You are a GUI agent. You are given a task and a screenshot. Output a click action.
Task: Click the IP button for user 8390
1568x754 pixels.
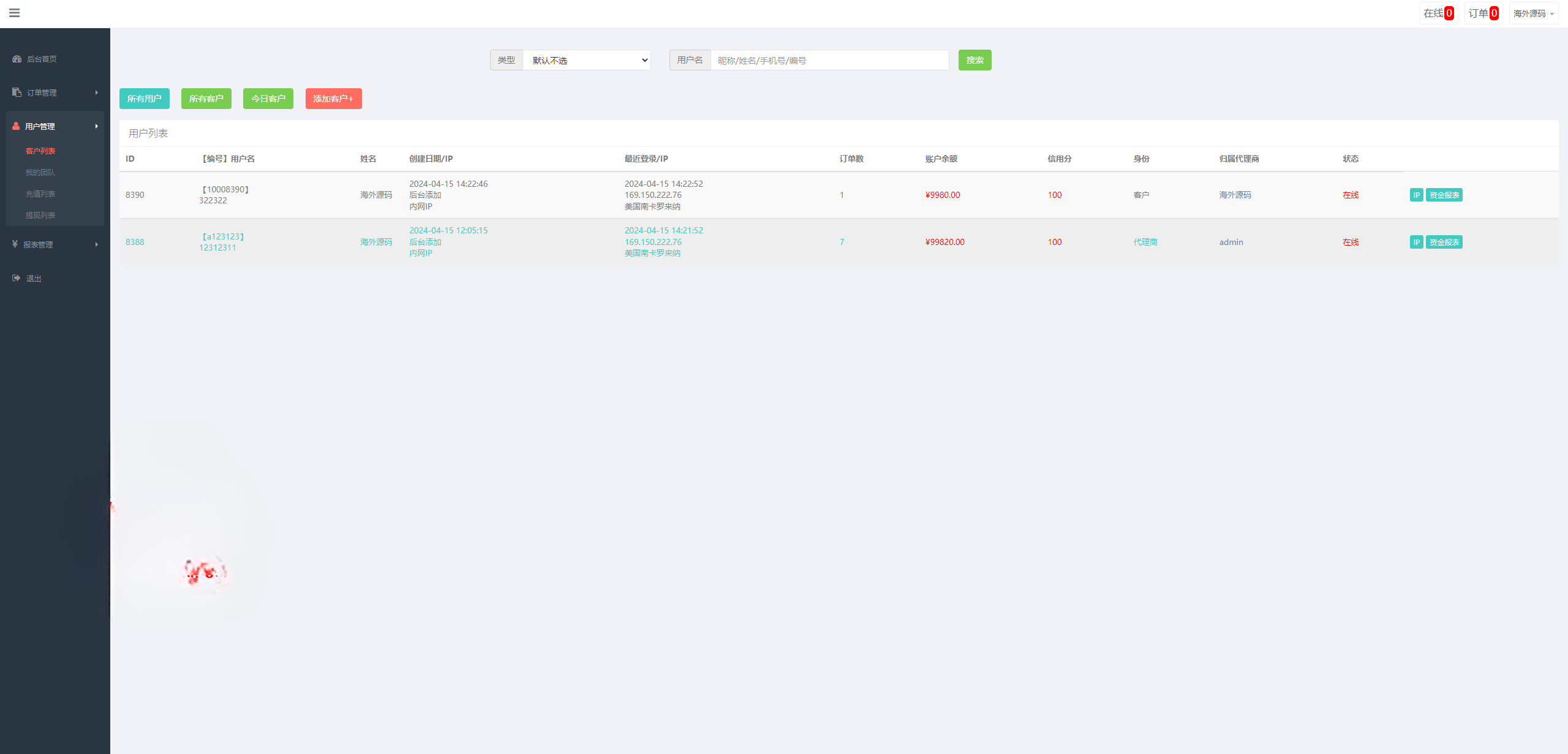tap(1417, 195)
